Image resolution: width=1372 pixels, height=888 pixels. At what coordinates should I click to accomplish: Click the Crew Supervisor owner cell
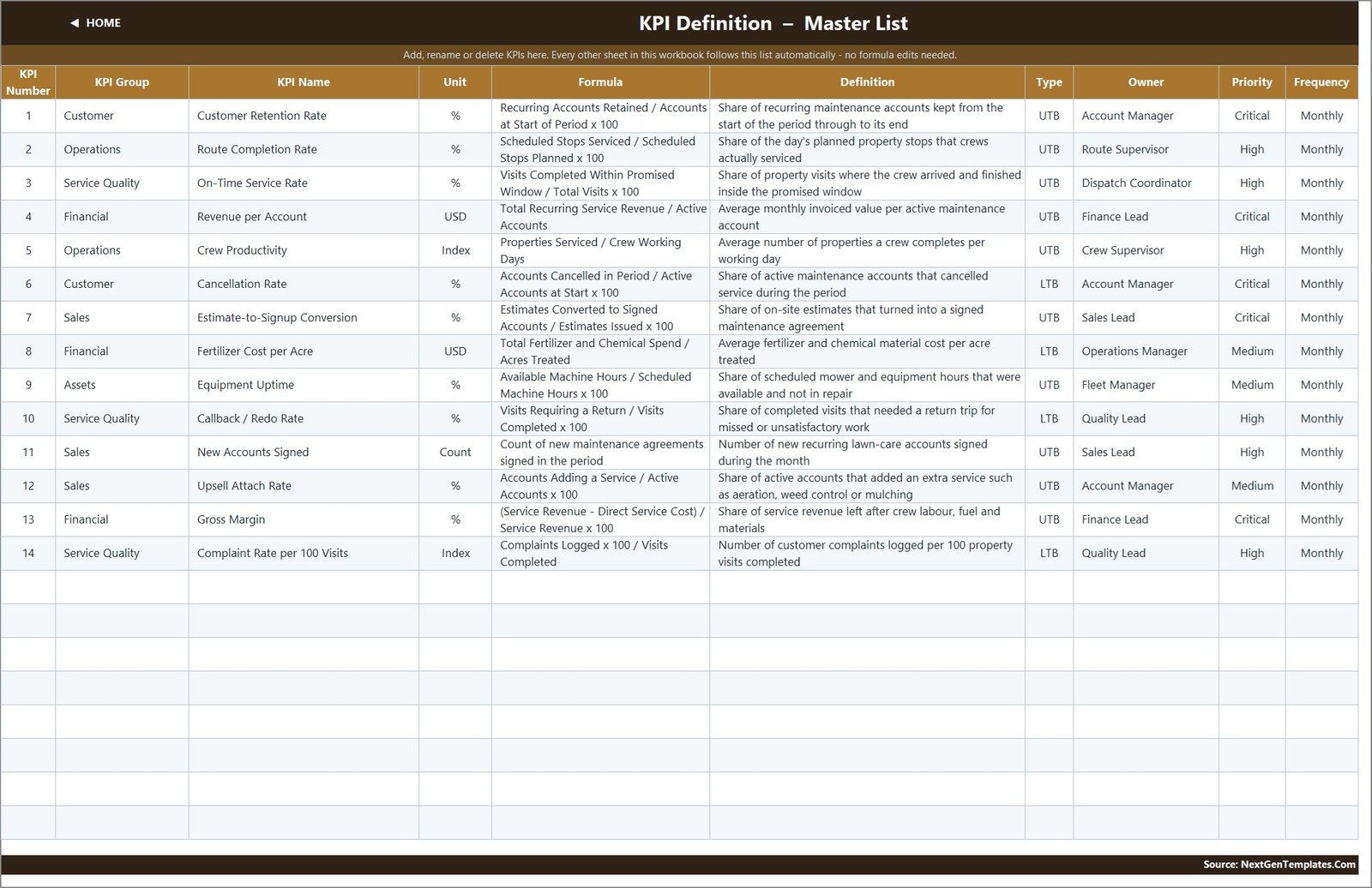1146,250
